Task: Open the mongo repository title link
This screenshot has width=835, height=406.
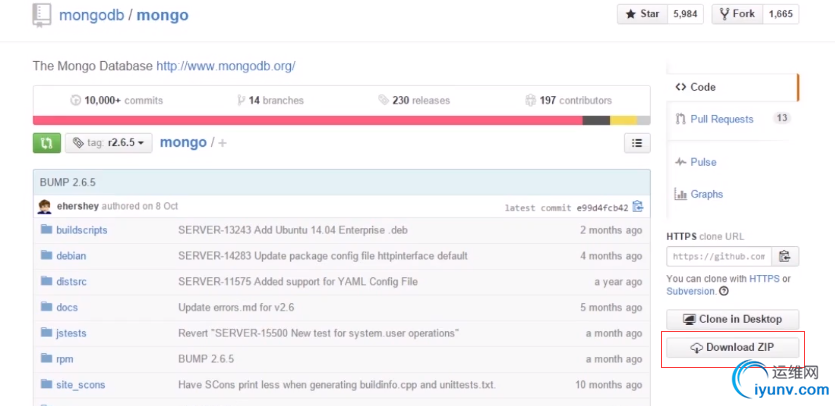Action: [162, 15]
